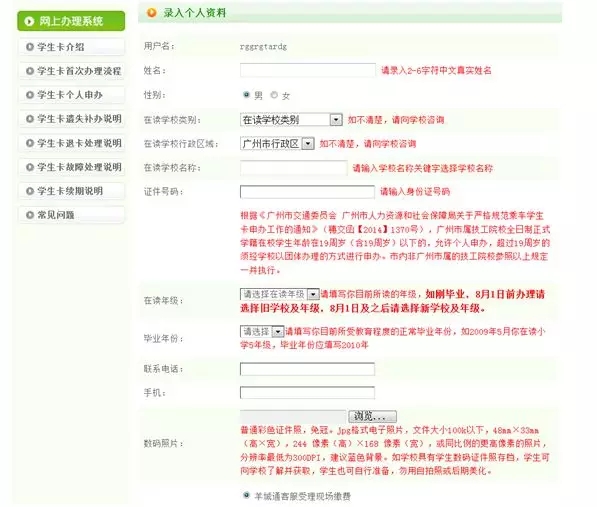Open the 在读学校类别 dropdown
Image resolution: width=597 pixels, height=507 pixels.
291,120
